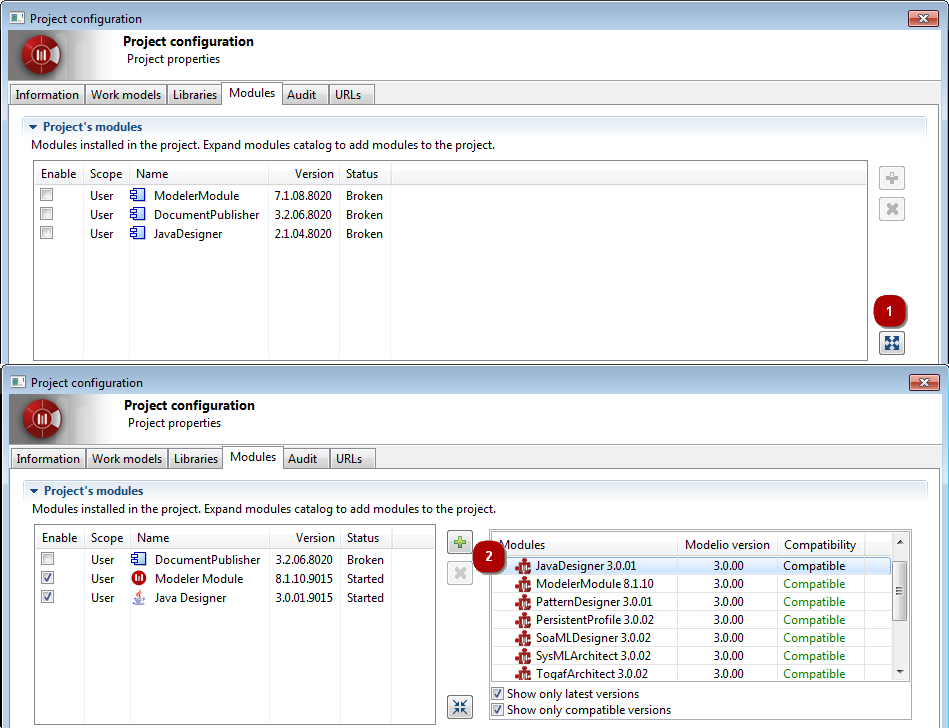The width and height of the screenshot is (949, 728).
Task: Uncheck Show only compatible versions
Action: pyautogui.click(x=497, y=710)
